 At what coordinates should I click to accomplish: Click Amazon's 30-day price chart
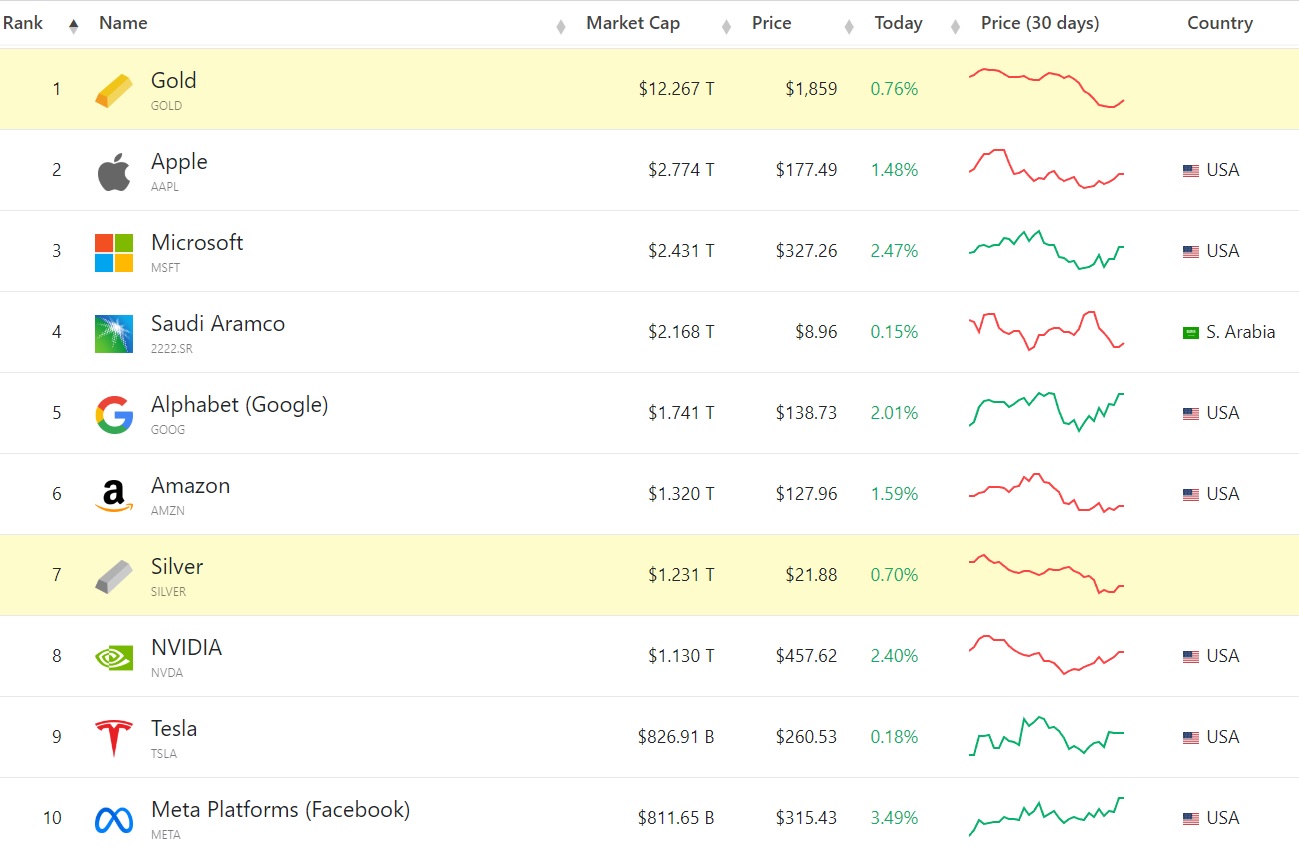[x=1047, y=493]
